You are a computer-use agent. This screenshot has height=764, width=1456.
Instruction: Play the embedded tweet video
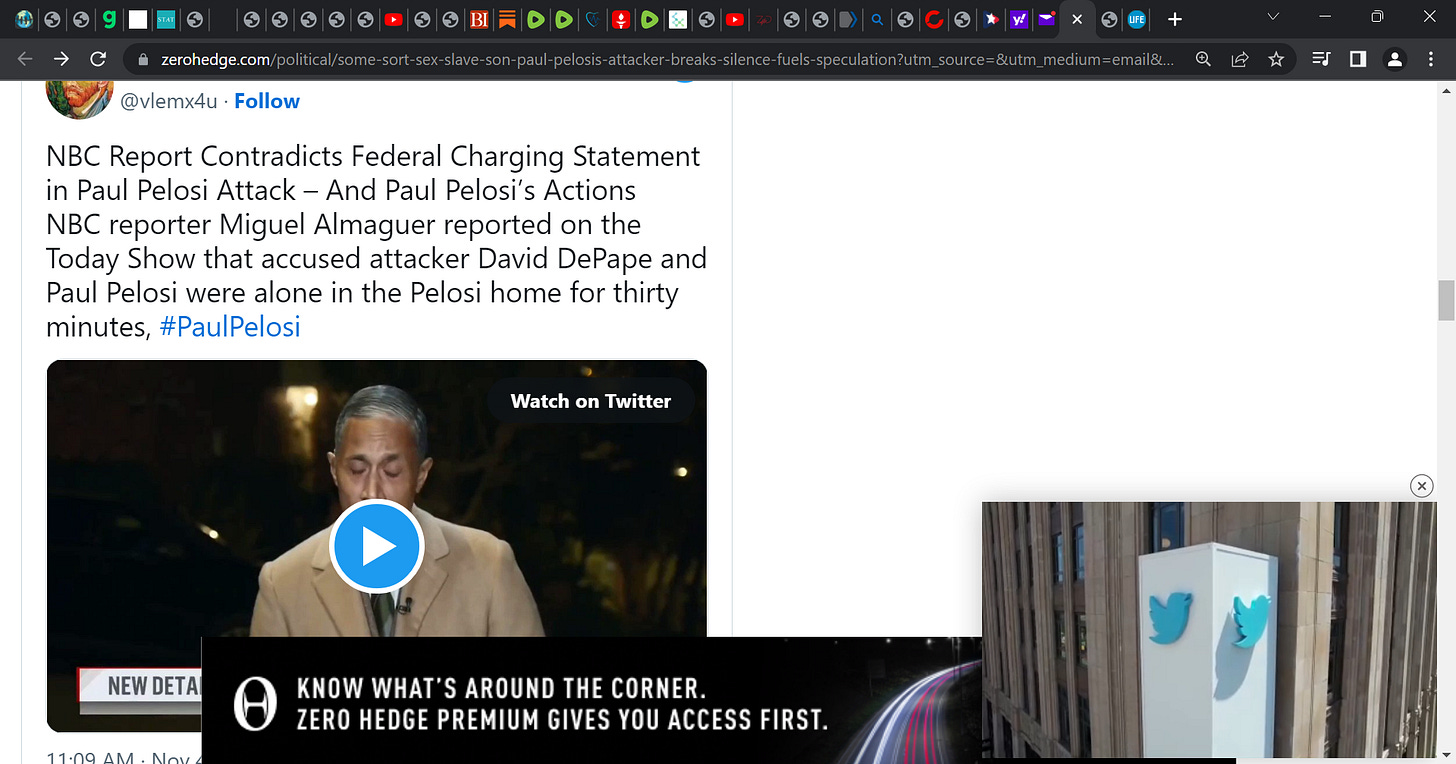377,547
